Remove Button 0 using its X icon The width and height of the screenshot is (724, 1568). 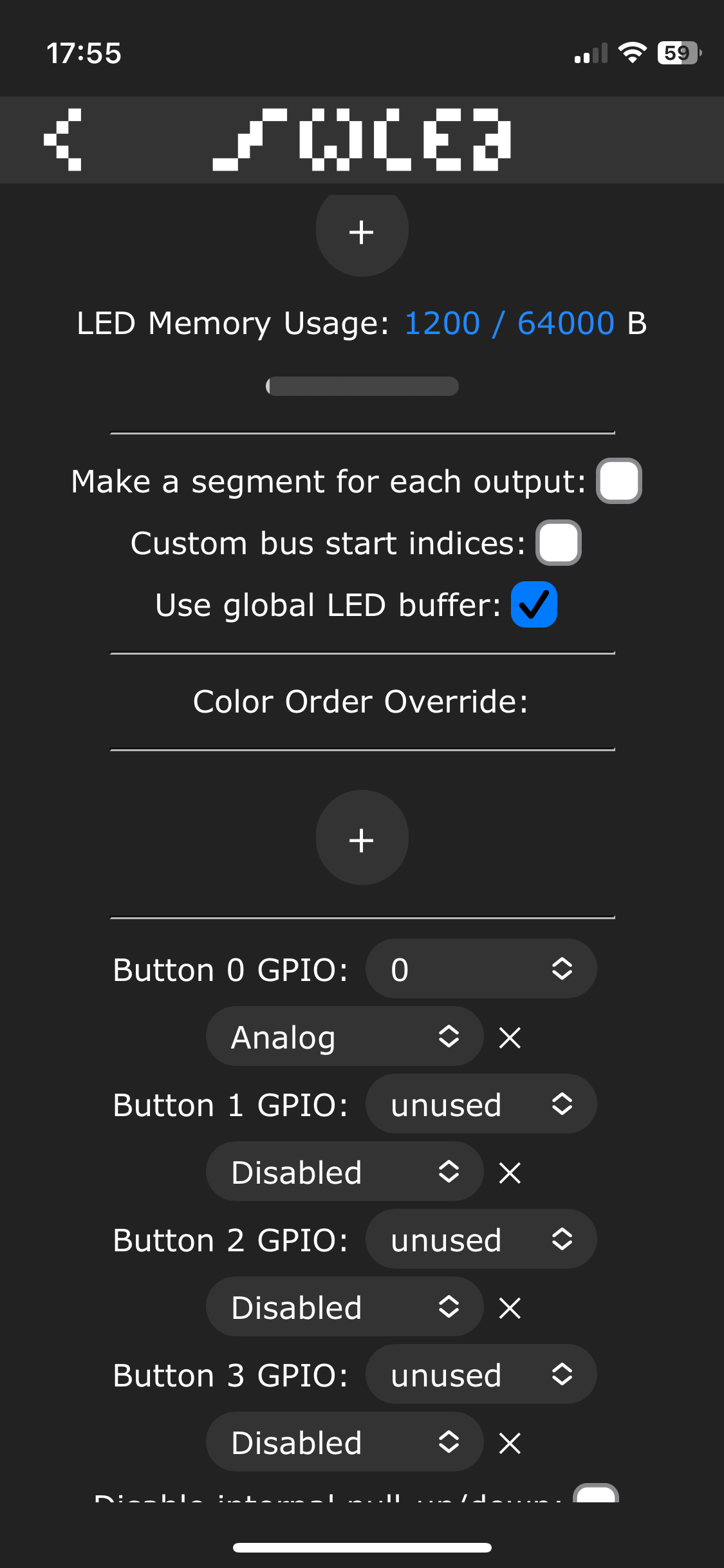point(510,1038)
